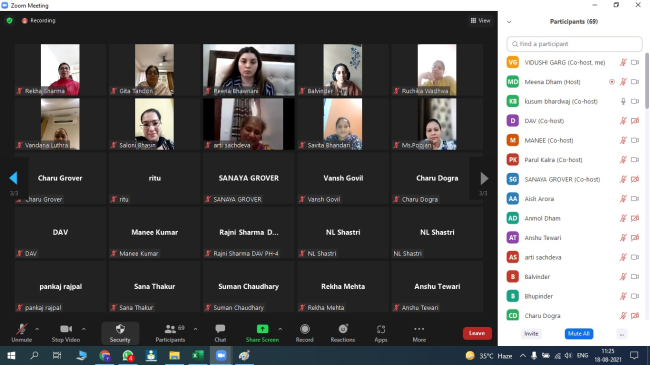
Task: Expand audio options arrow beside Unmute
Action: pyautogui.click(x=37, y=329)
